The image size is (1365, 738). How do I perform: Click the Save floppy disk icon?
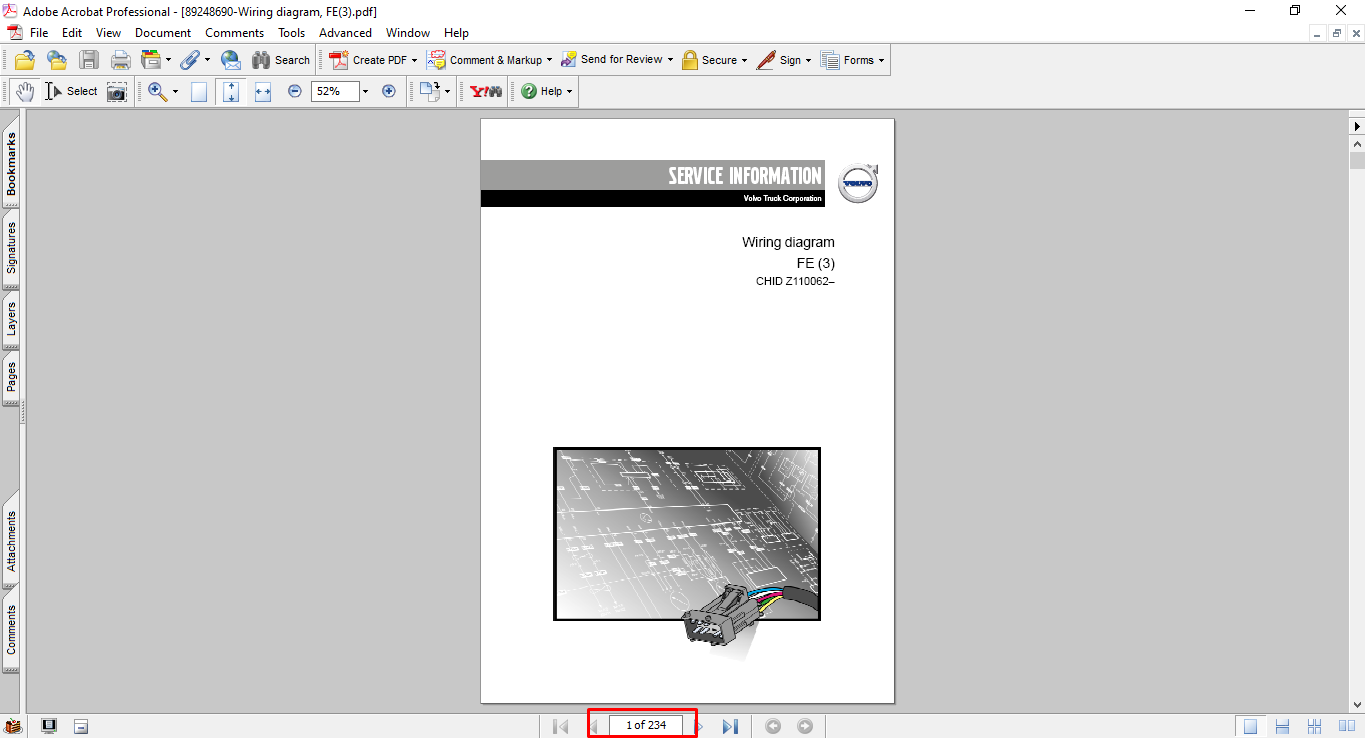point(89,60)
